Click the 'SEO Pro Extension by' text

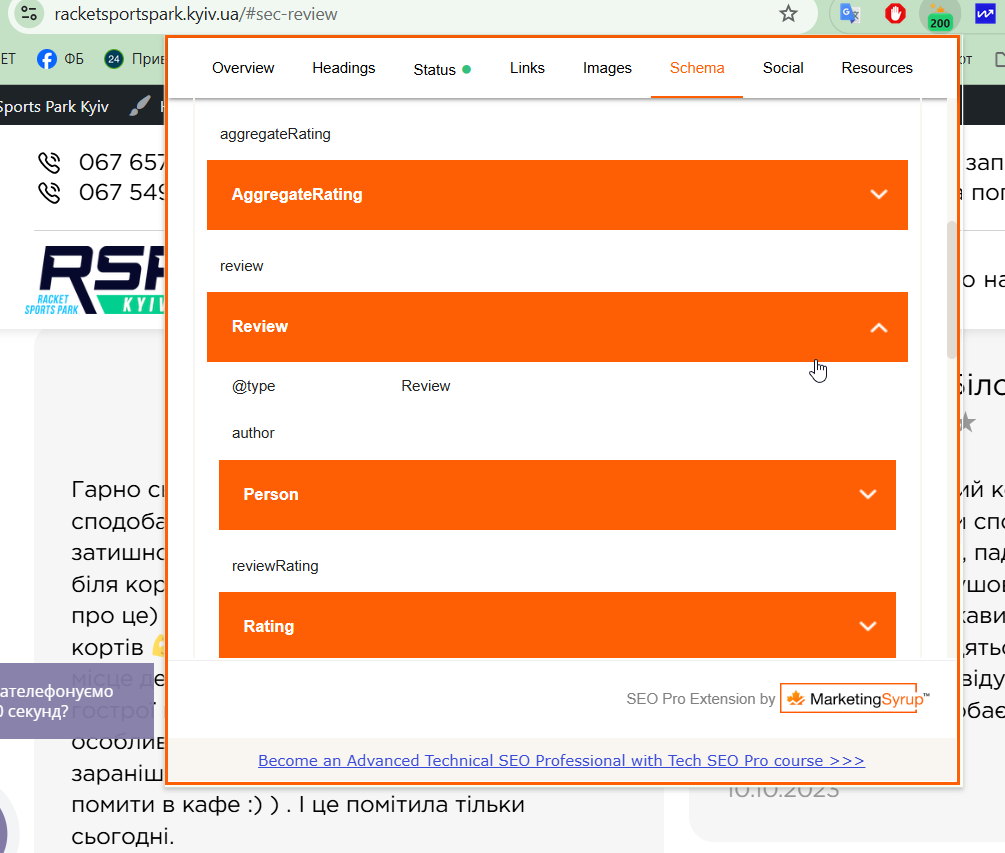pyautogui.click(x=701, y=699)
